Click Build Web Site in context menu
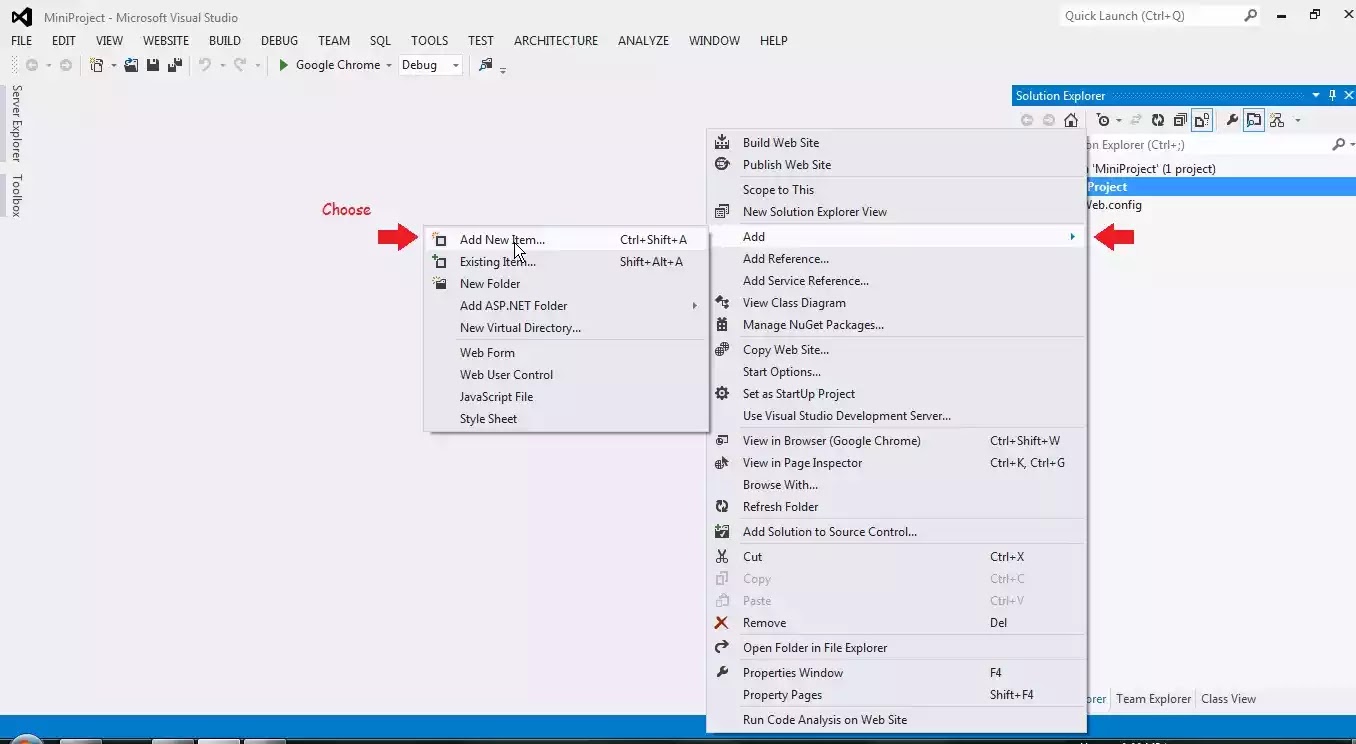 pyautogui.click(x=896, y=143)
